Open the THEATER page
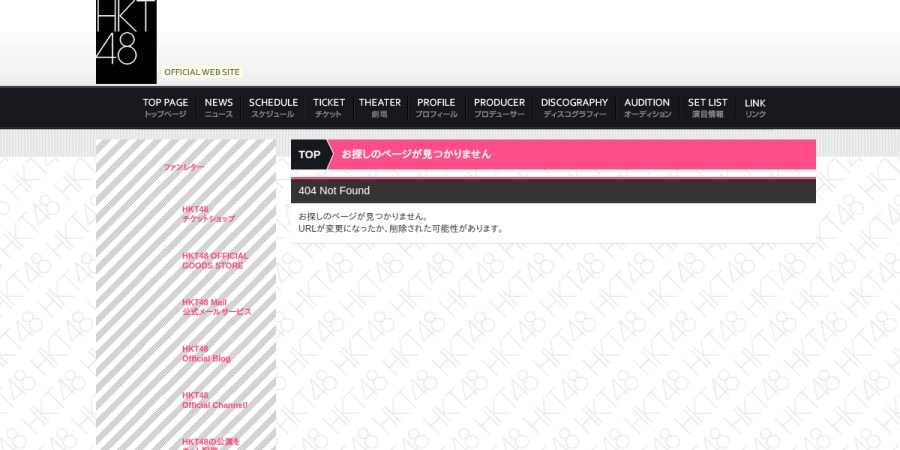This screenshot has height=450, width=900. (x=379, y=107)
